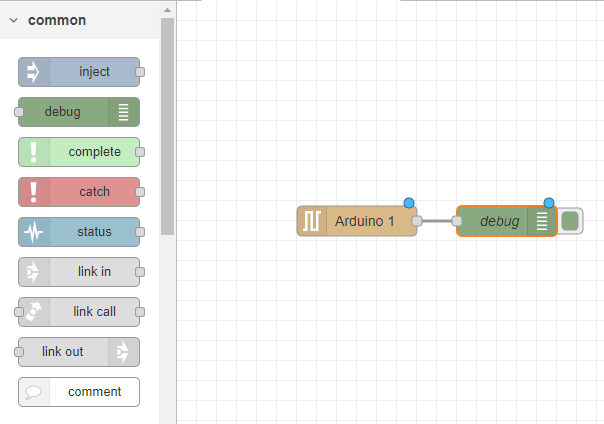
Task: Click the status palette node output port
Action: (140, 232)
